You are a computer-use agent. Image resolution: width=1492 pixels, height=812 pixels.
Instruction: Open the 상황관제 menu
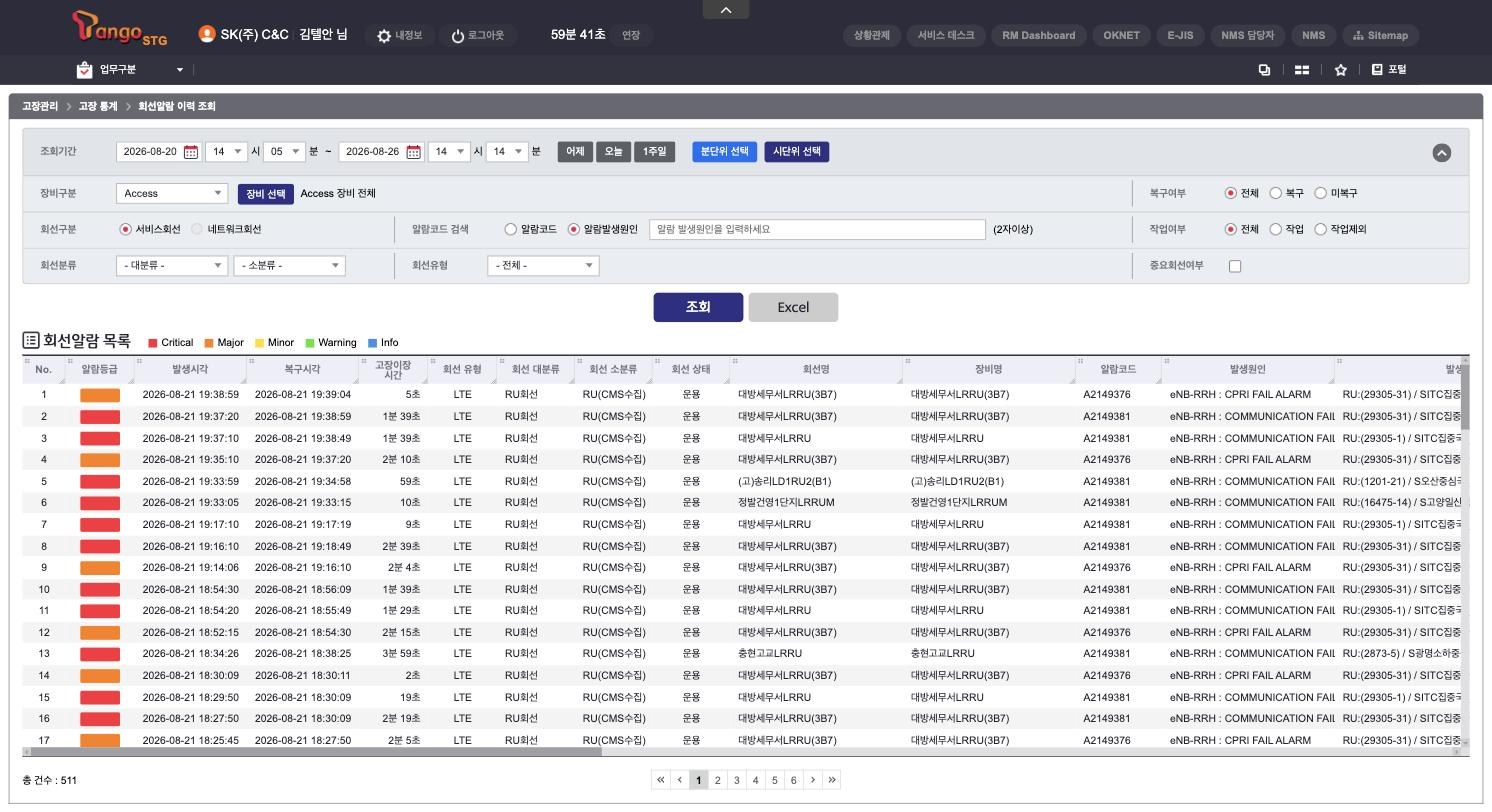click(x=871, y=35)
